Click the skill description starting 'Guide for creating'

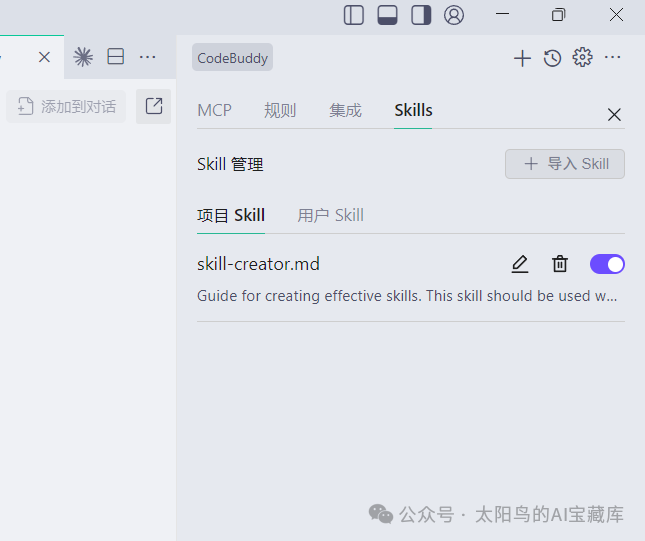point(407,296)
